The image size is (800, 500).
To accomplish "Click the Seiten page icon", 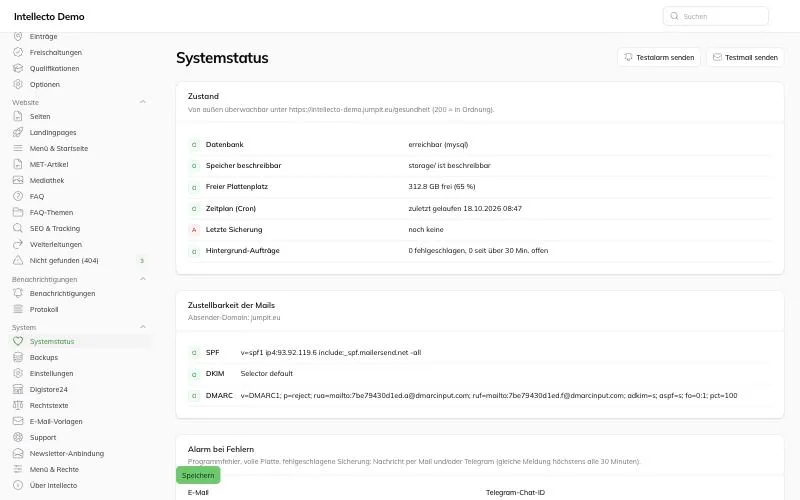I will 18,116.
